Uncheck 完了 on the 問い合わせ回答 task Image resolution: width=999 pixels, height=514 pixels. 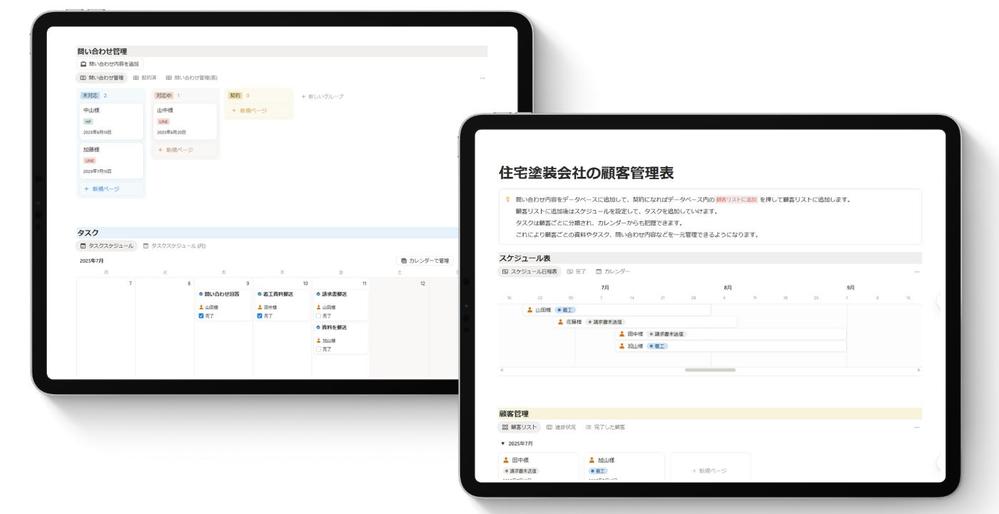201,316
